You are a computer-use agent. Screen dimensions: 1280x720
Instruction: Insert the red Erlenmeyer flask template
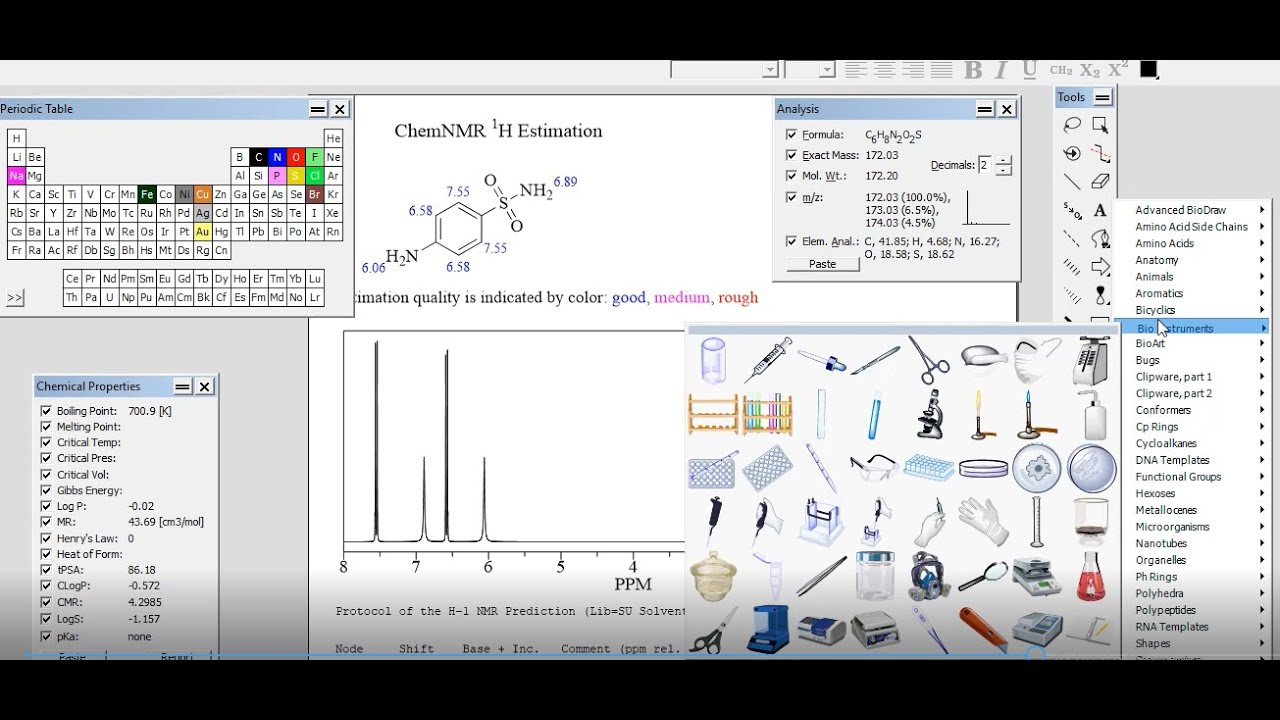1091,576
